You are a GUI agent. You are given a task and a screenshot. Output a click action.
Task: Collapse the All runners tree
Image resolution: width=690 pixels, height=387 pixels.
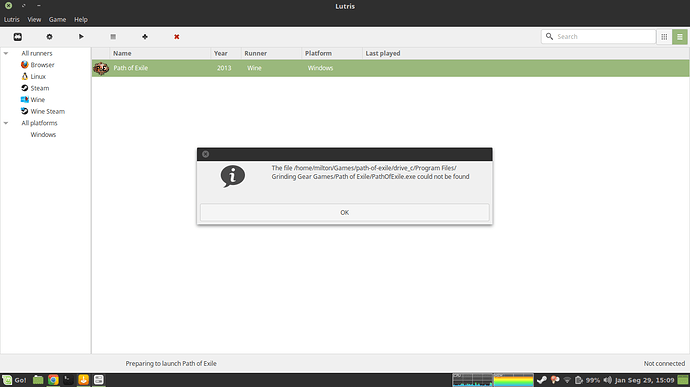click(x=6, y=53)
